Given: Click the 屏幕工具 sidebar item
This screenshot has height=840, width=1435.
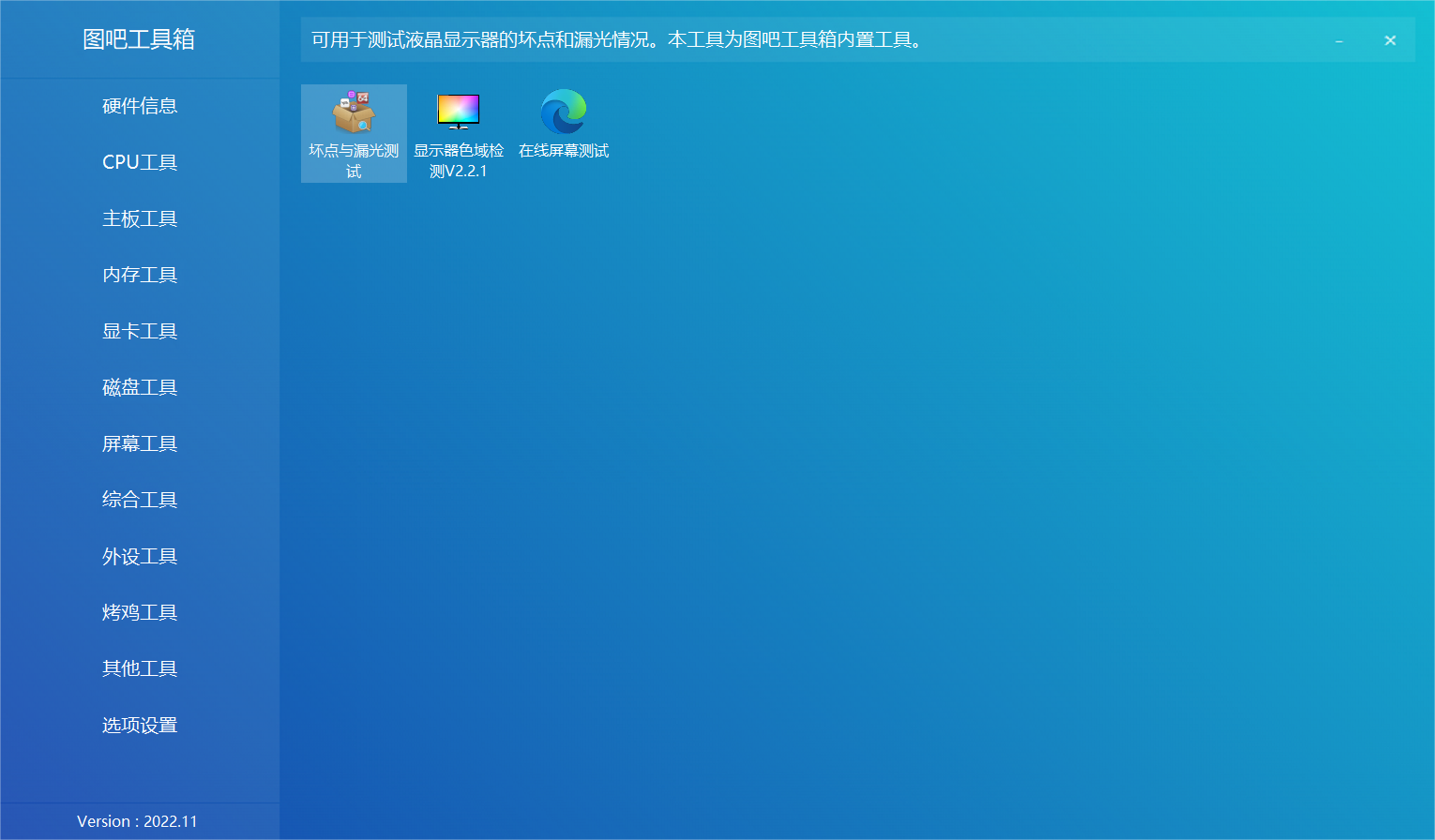Looking at the screenshot, I should 140,443.
